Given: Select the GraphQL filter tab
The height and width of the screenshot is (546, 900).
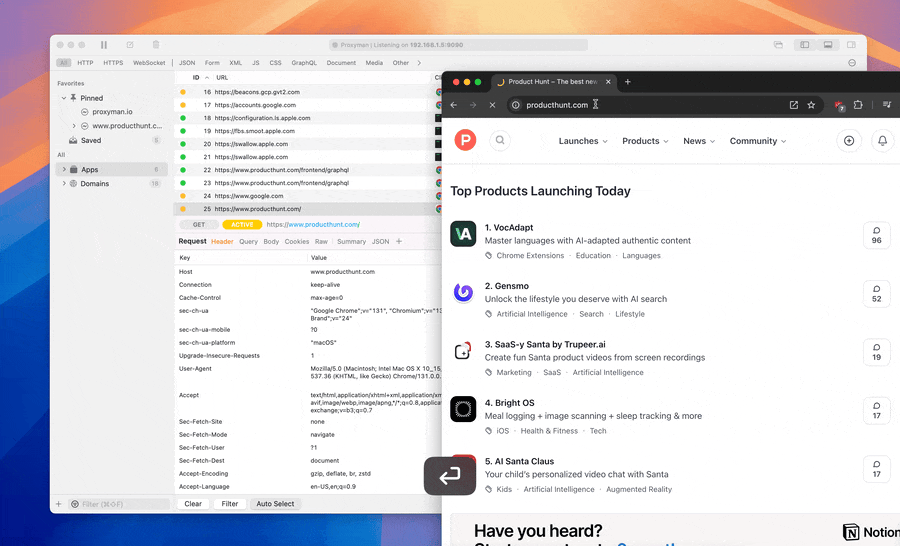Looking at the screenshot, I should coord(304,63).
